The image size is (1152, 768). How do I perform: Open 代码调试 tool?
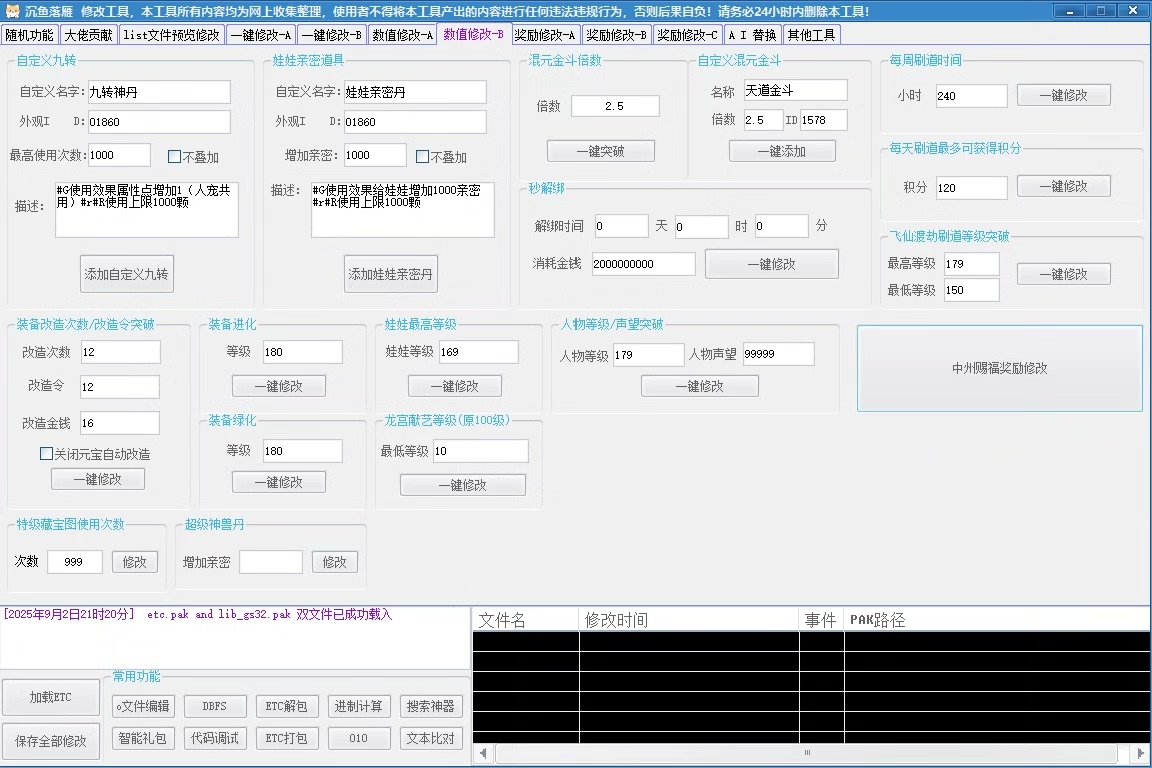pos(215,738)
